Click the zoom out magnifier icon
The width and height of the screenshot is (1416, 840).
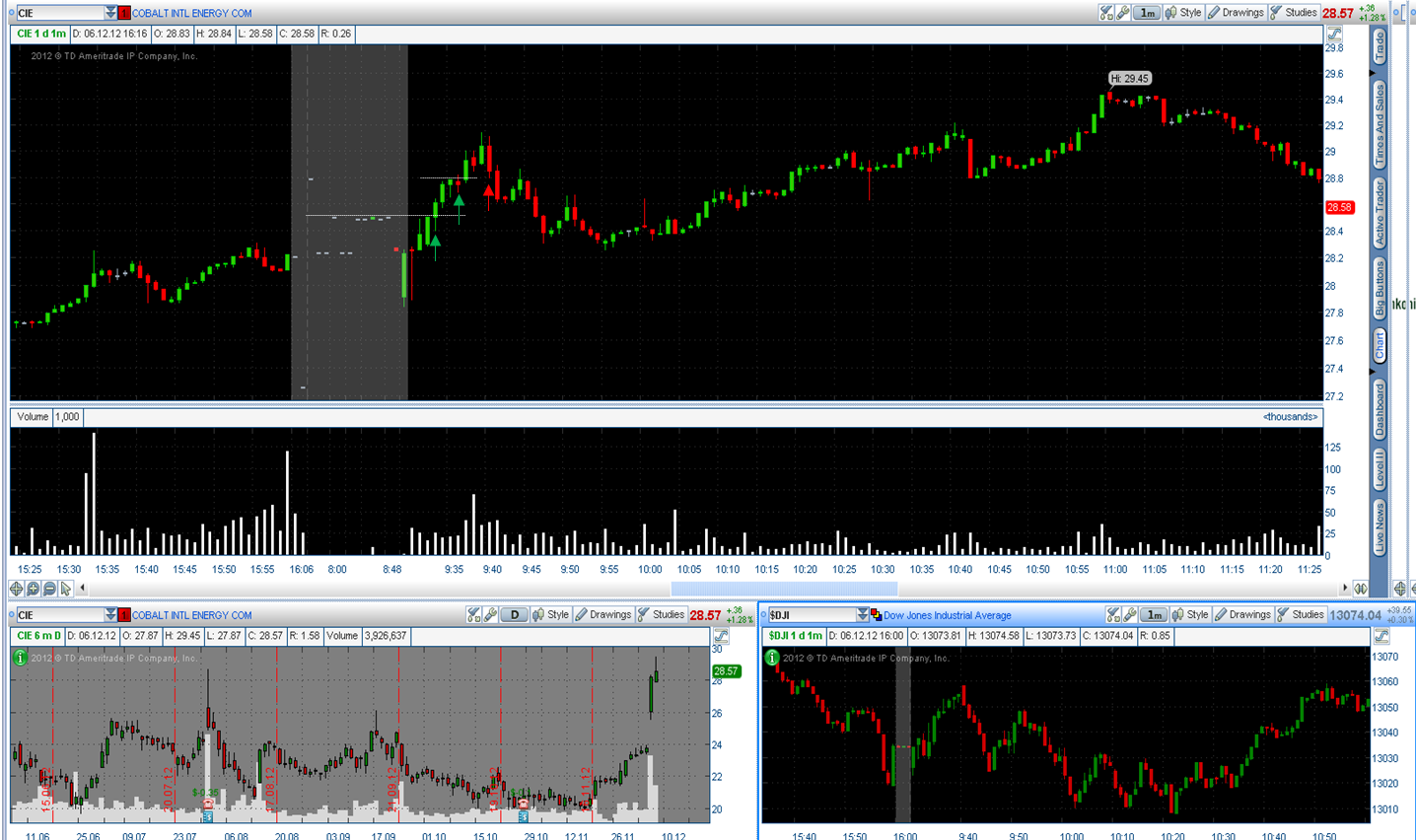tap(49, 589)
